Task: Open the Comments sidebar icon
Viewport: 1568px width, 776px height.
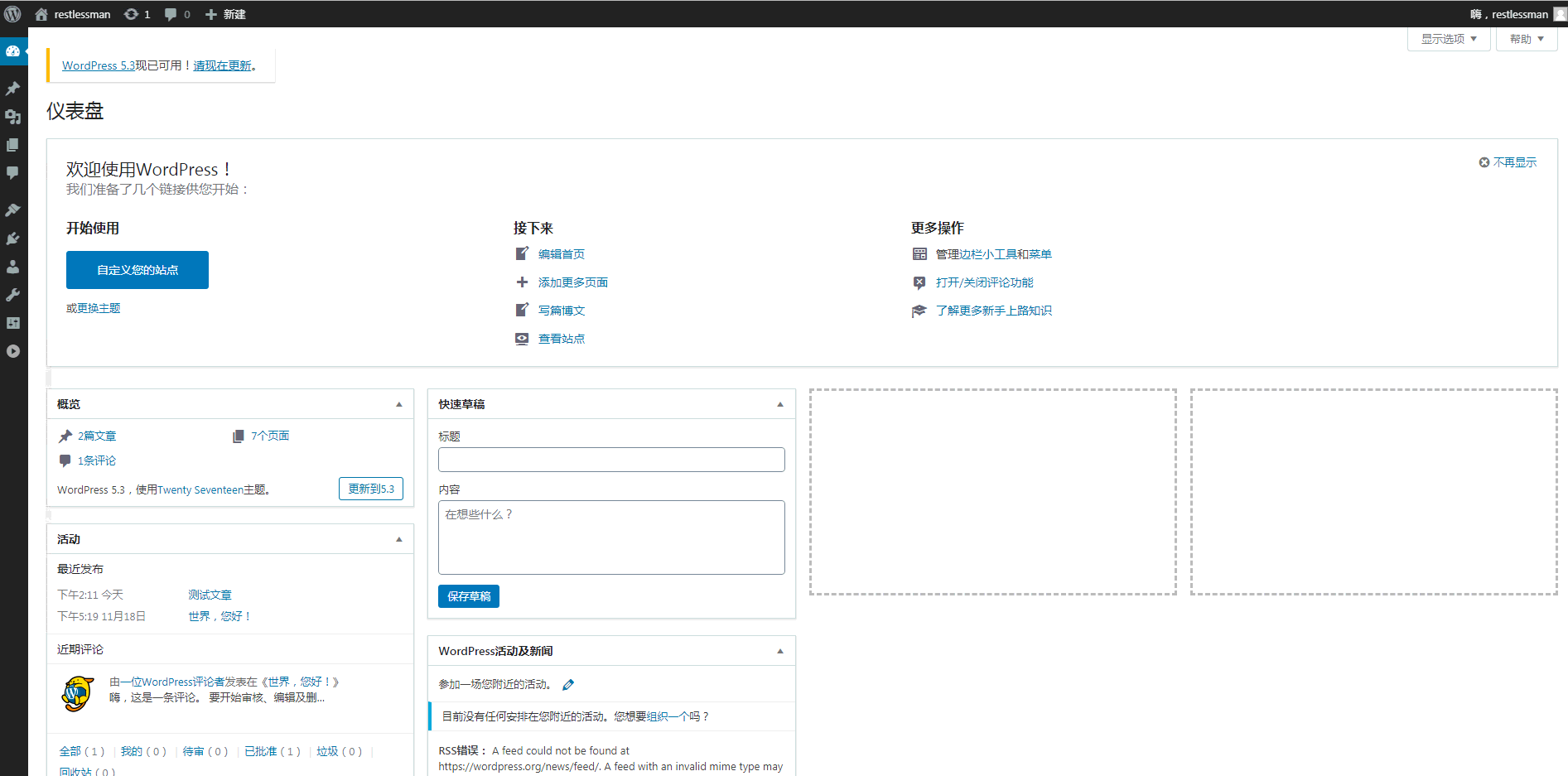Action: 13,173
